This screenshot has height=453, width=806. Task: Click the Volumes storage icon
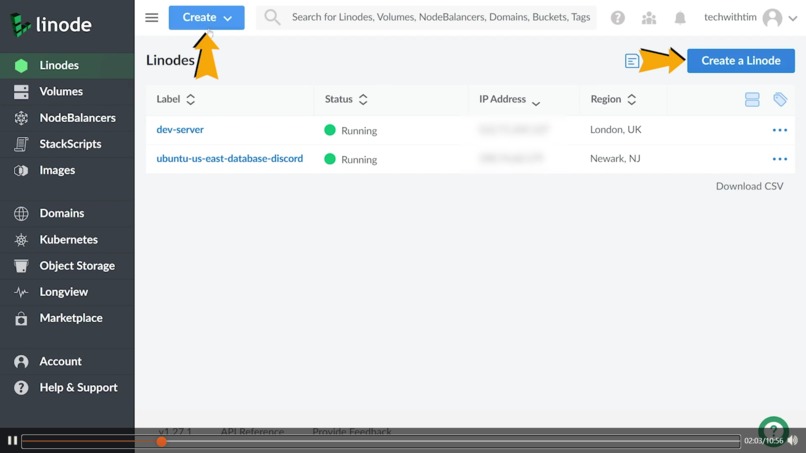pyautogui.click(x=21, y=92)
